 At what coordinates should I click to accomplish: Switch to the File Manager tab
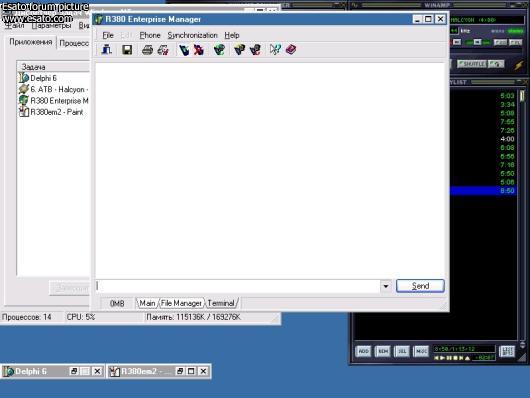pyautogui.click(x=181, y=303)
